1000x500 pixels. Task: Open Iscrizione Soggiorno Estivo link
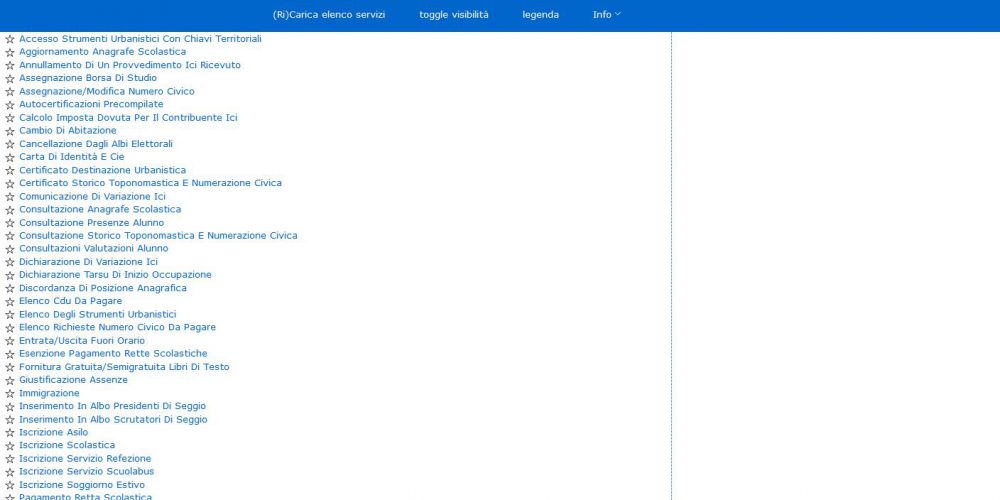coord(82,485)
